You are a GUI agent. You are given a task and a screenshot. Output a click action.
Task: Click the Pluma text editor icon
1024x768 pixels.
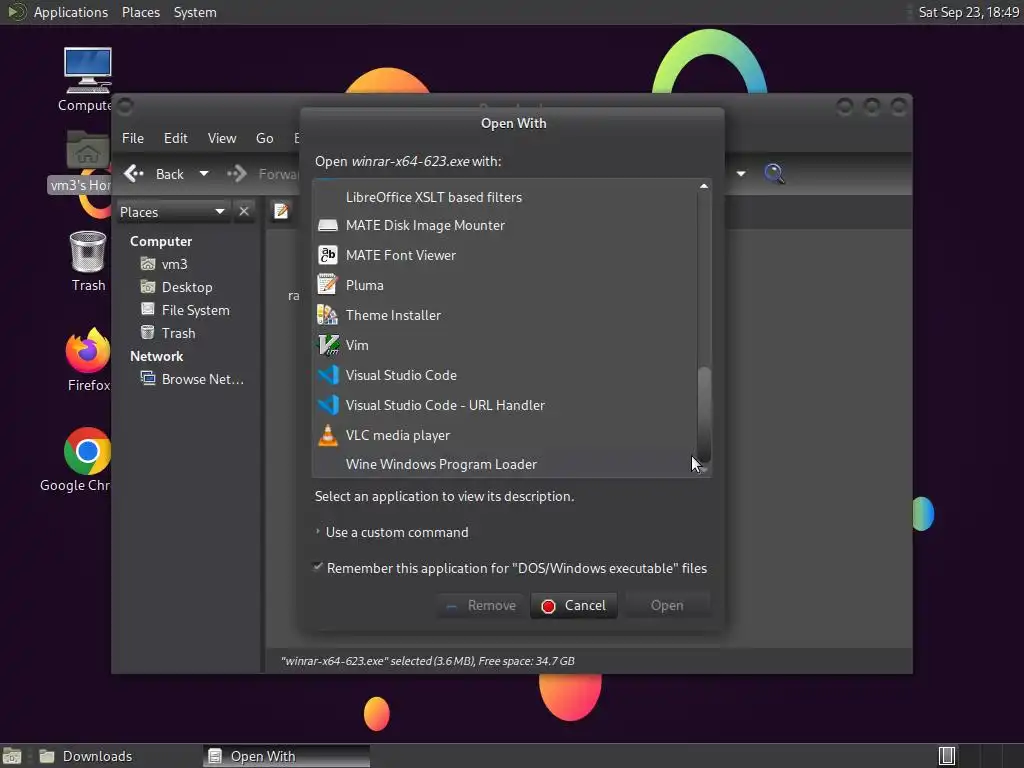pyautogui.click(x=327, y=285)
